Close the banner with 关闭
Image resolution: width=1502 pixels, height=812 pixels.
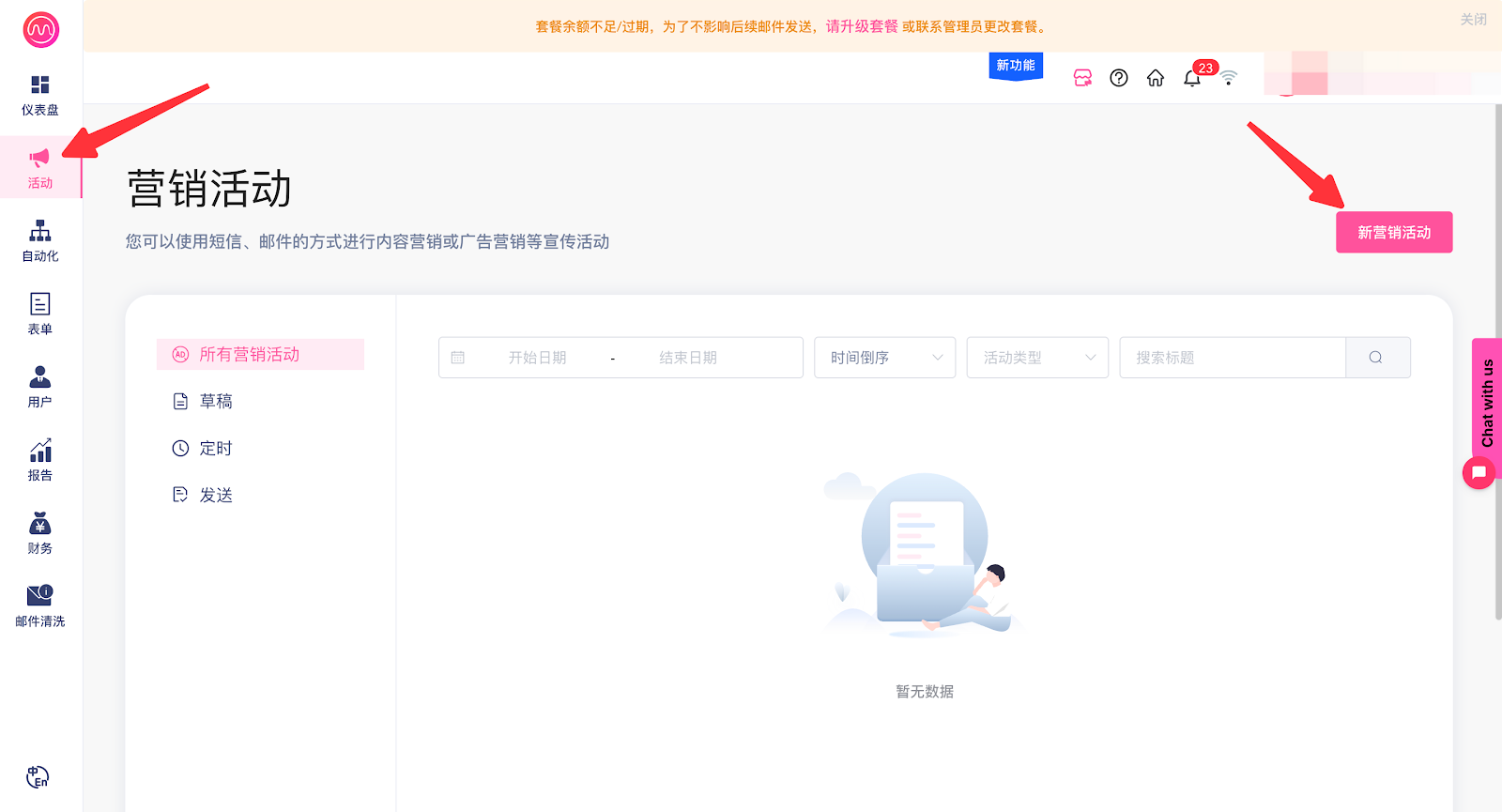[1473, 19]
